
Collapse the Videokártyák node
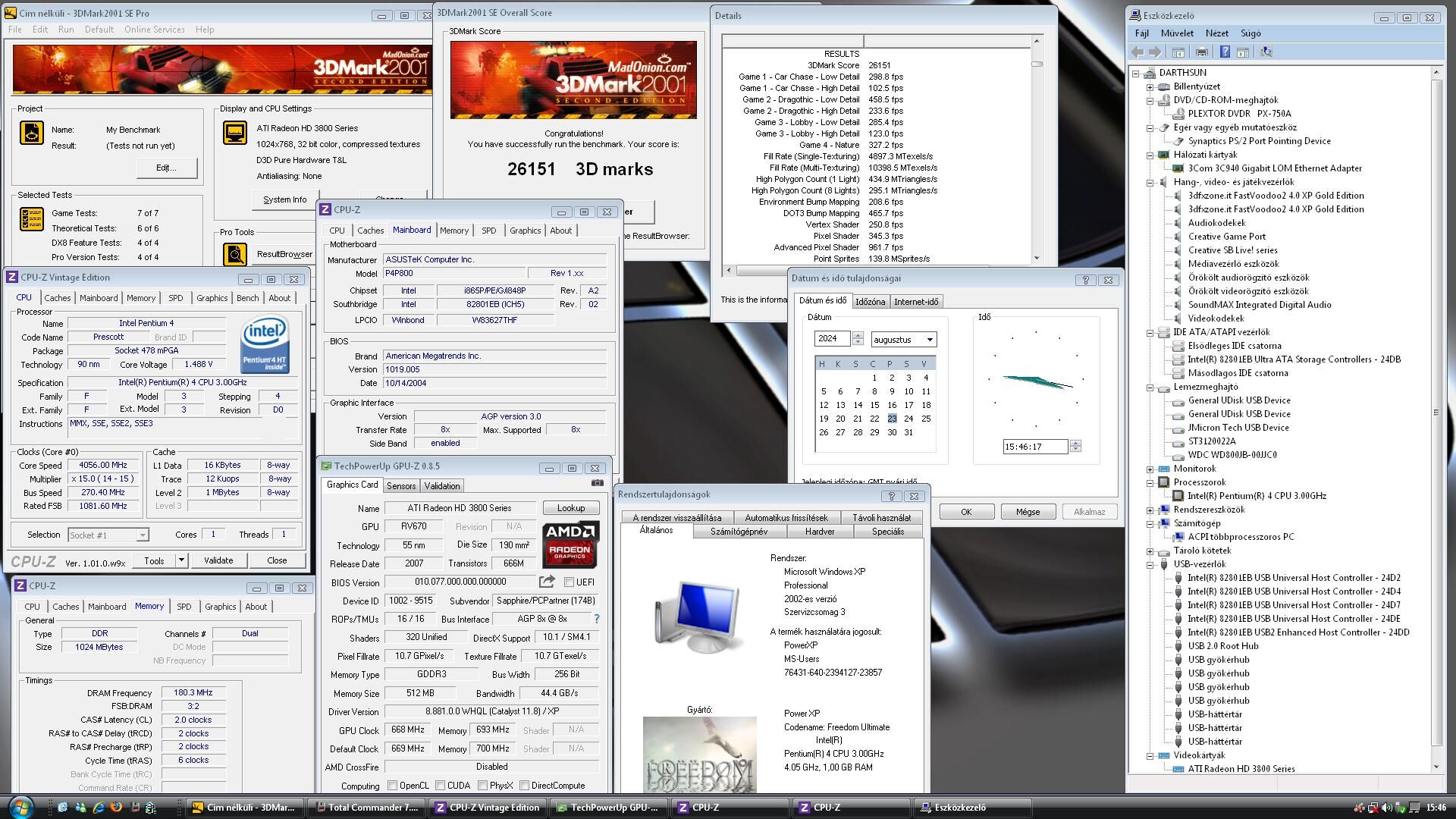click(1150, 755)
